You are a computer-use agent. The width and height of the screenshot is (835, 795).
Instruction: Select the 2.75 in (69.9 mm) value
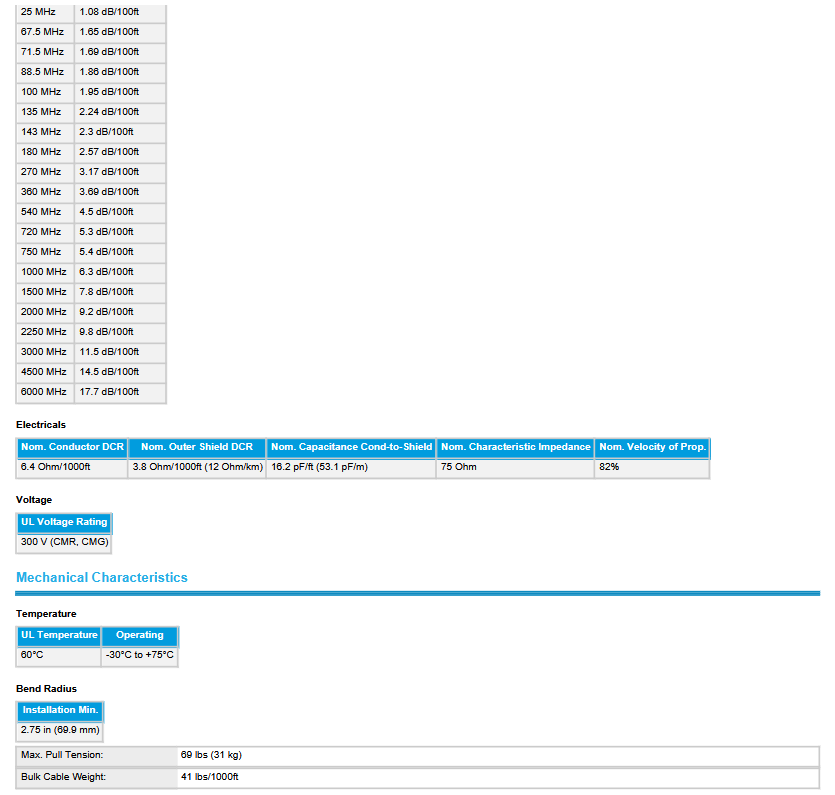click(60, 730)
